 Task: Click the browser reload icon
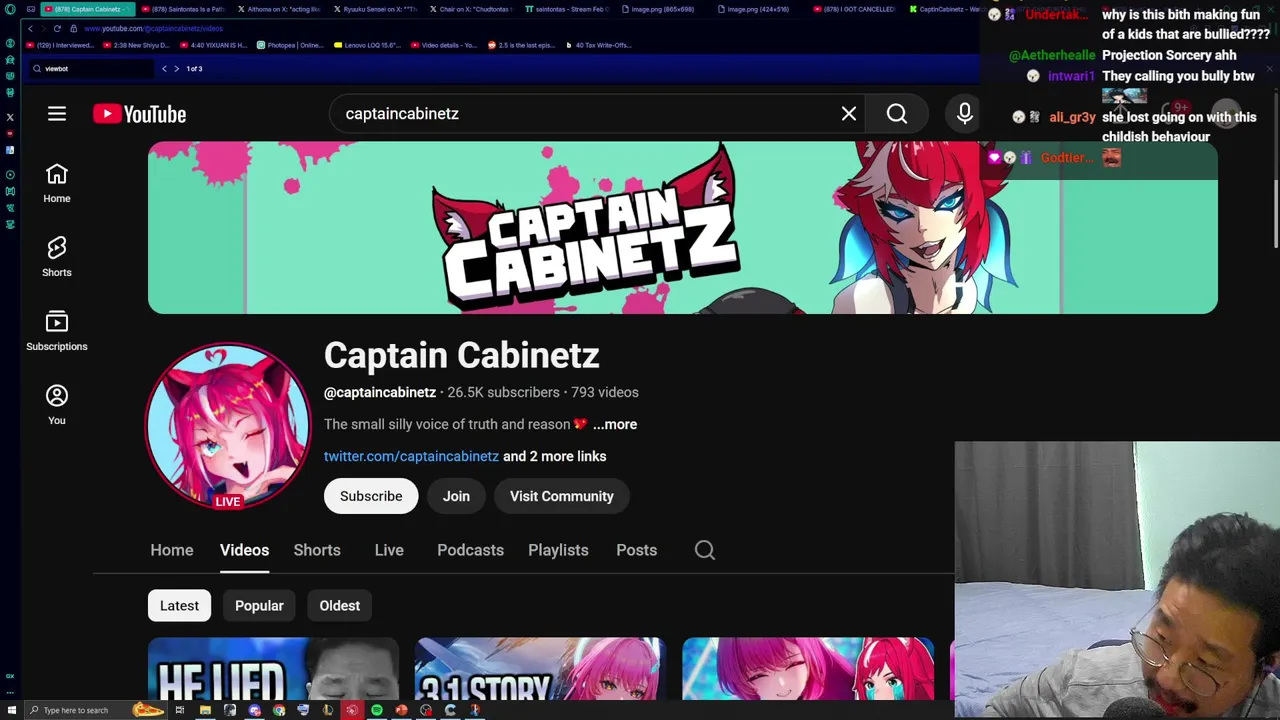click(57, 28)
